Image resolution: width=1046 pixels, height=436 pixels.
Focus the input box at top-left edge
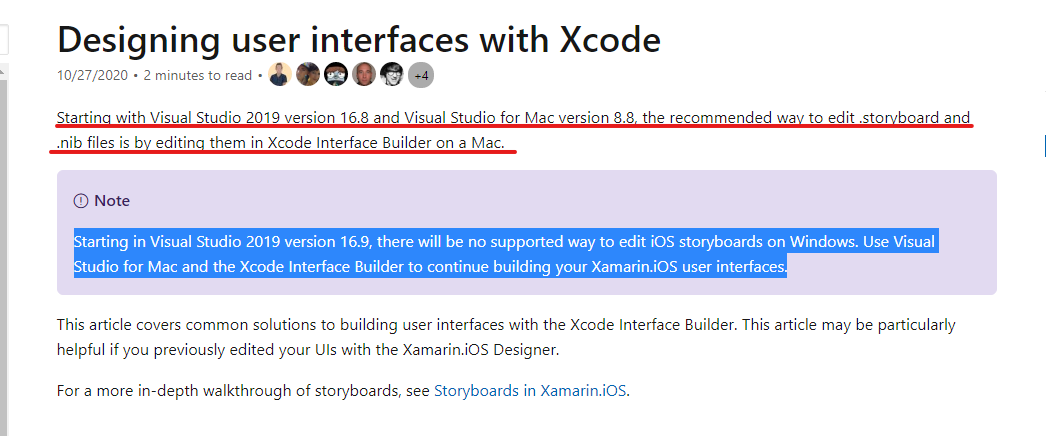click(x=4, y=40)
